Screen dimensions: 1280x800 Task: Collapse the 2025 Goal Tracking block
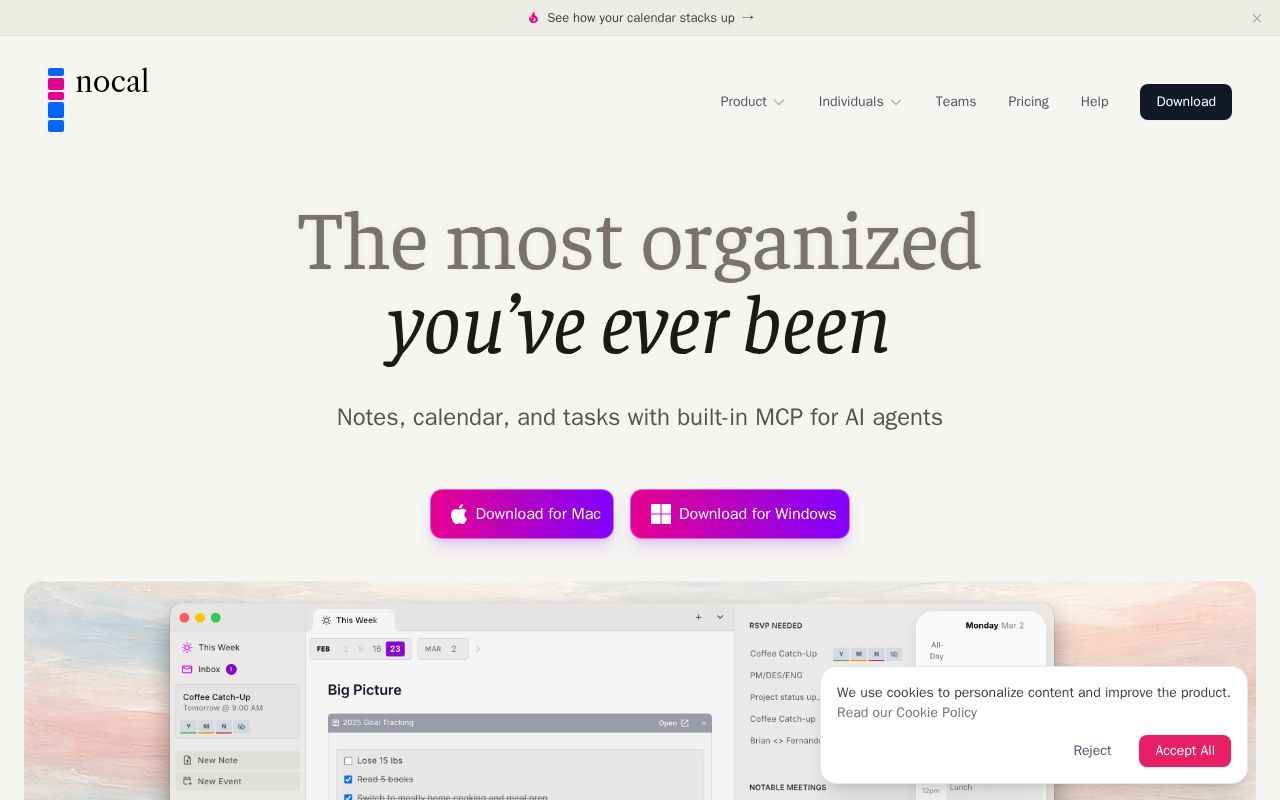tap(704, 723)
